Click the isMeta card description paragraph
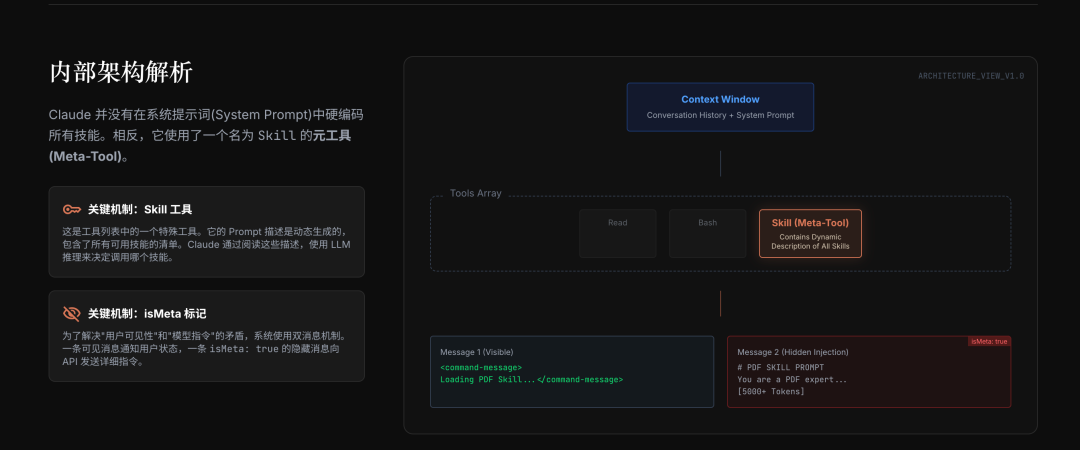The height and width of the screenshot is (450, 1080). click(x=205, y=349)
